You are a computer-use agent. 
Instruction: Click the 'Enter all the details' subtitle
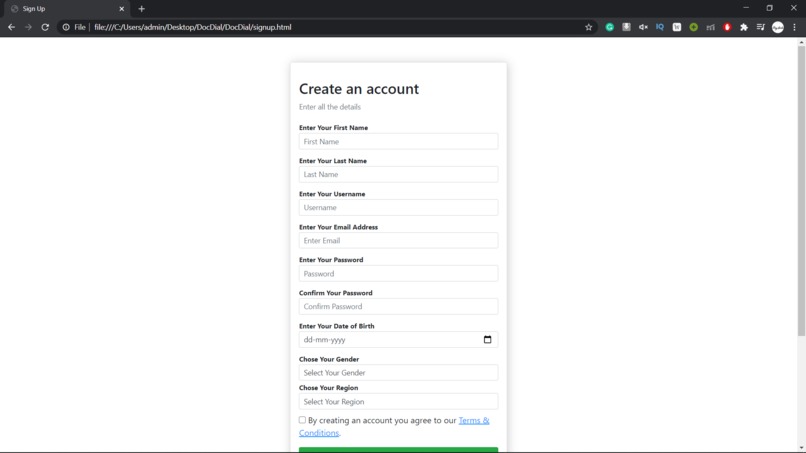click(x=330, y=107)
